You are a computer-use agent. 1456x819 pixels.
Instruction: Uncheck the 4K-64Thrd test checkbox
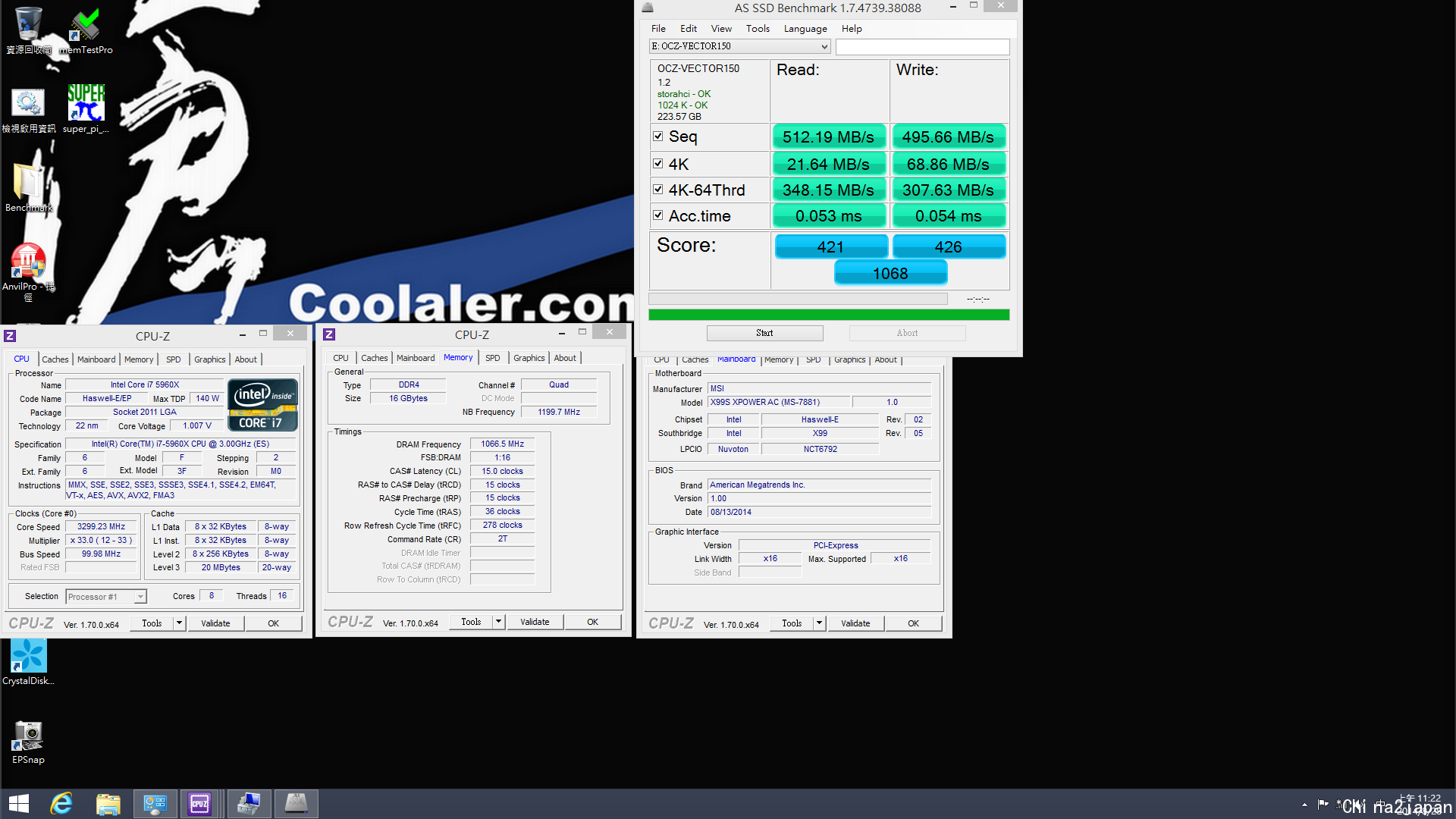pos(658,190)
